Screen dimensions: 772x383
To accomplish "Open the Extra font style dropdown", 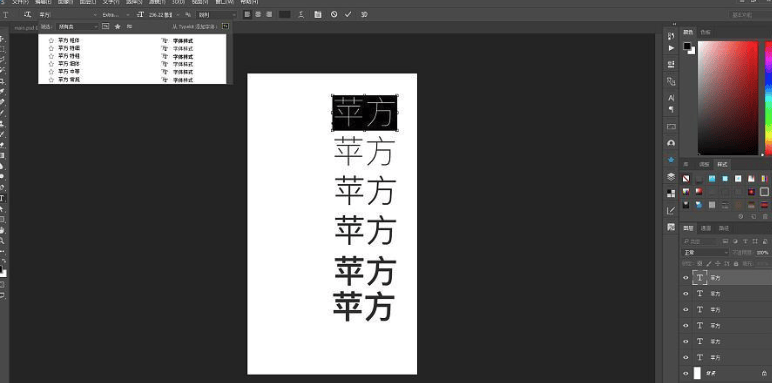I will pyautogui.click(x=115, y=15).
